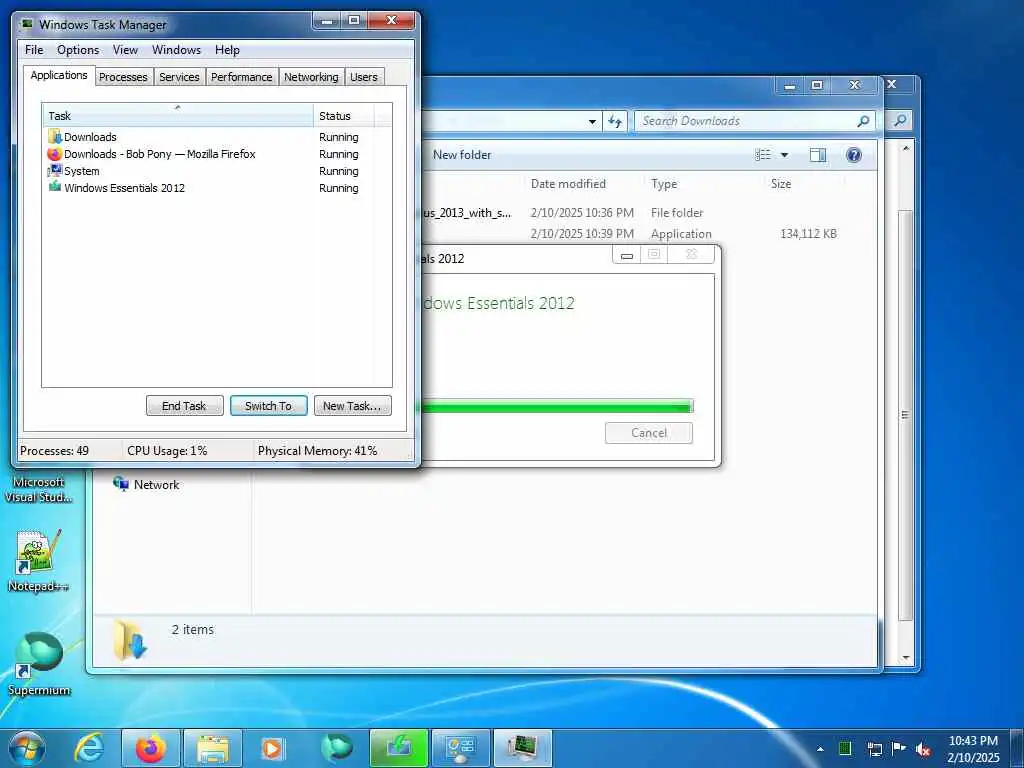Click the change view icon in Explorer
Screen dimensions: 1024x768
click(763, 155)
